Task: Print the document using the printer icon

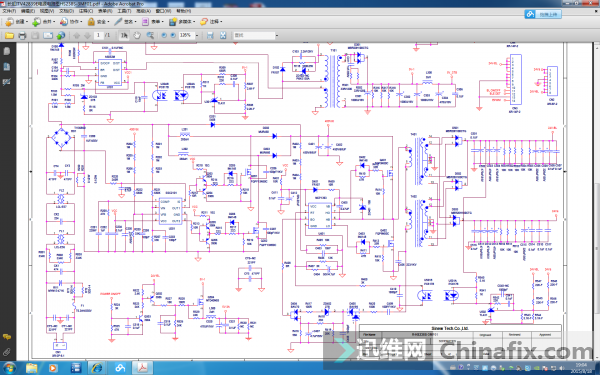Action: click(x=22, y=36)
